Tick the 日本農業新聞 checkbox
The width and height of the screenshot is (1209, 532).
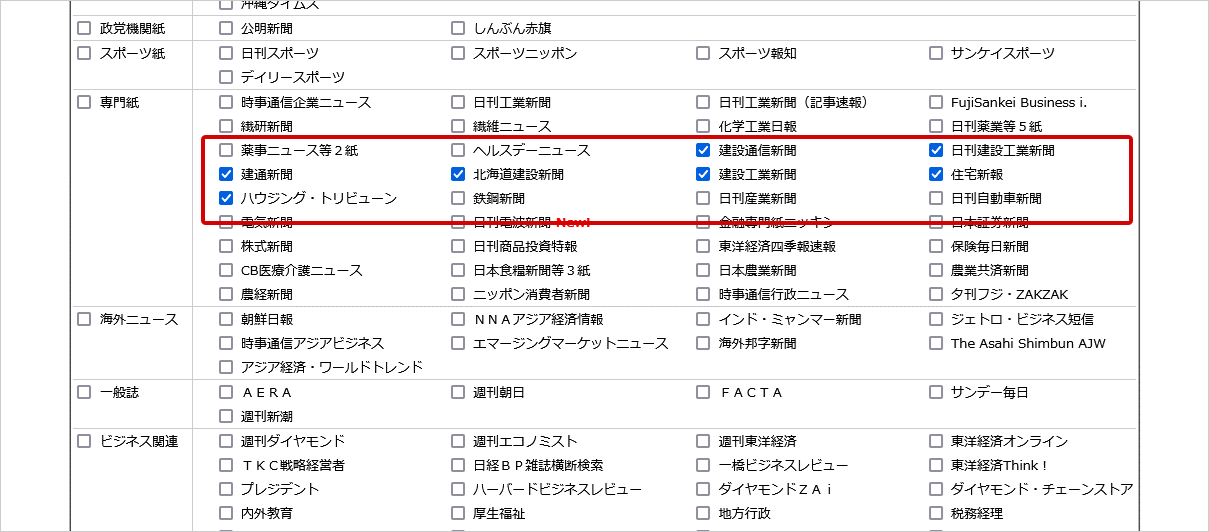pyautogui.click(x=704, y=271)
